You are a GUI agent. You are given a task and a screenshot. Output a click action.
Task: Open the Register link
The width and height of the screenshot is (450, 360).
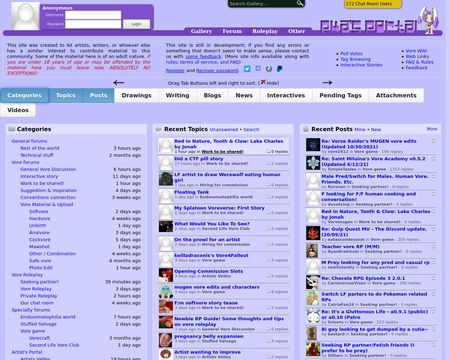tap(175, 70)
